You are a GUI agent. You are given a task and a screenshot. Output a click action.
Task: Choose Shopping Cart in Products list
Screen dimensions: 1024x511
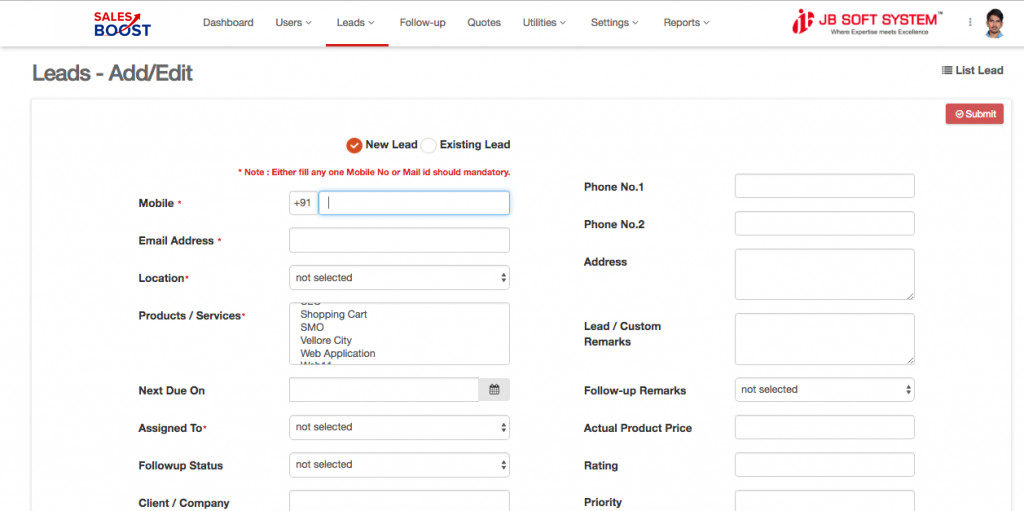tap(334, 315)
